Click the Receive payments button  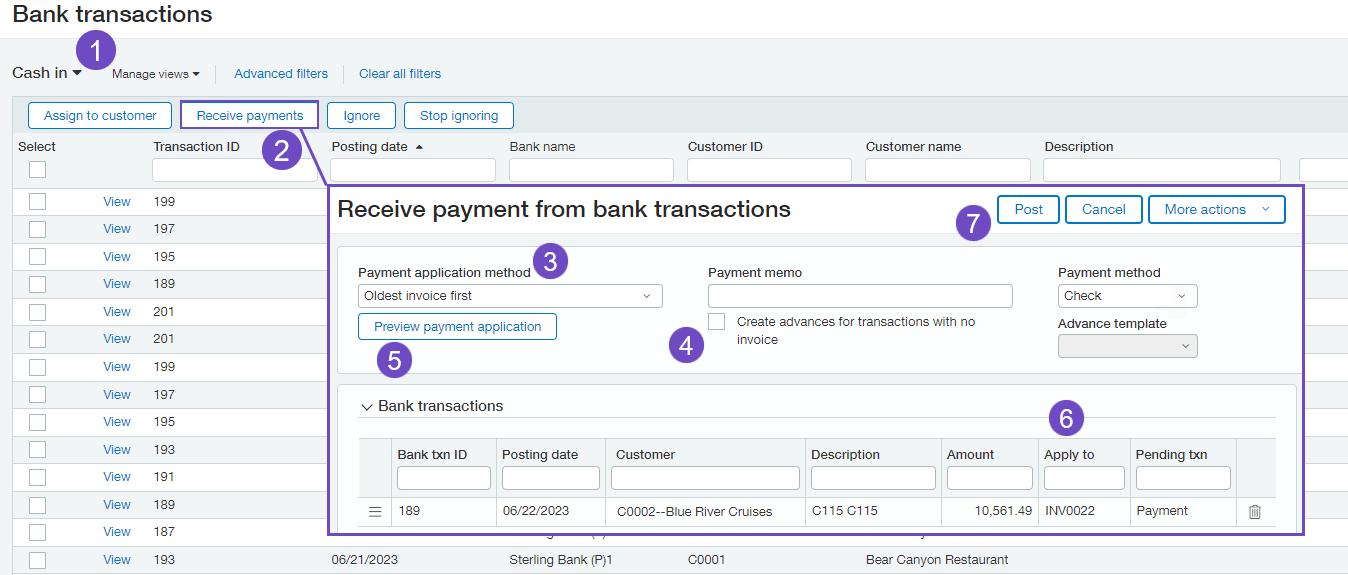tap(250, 116)
